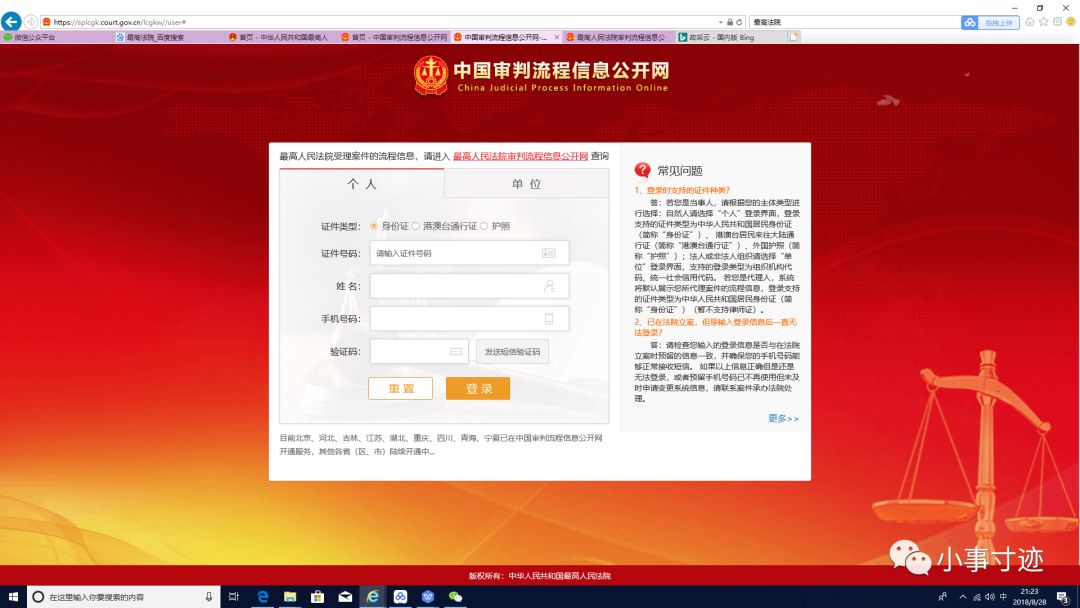Open browser settings gear icon

coord(1057,22)
